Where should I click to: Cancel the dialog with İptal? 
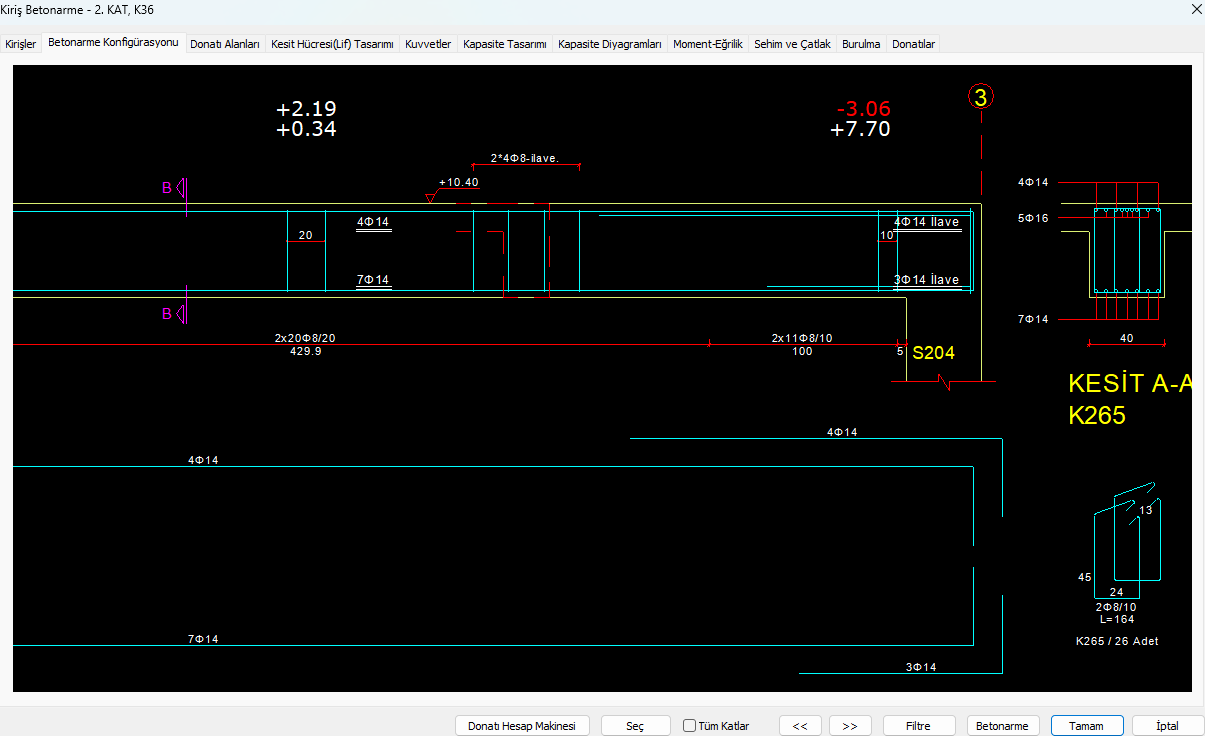[x=1167, y=726]
